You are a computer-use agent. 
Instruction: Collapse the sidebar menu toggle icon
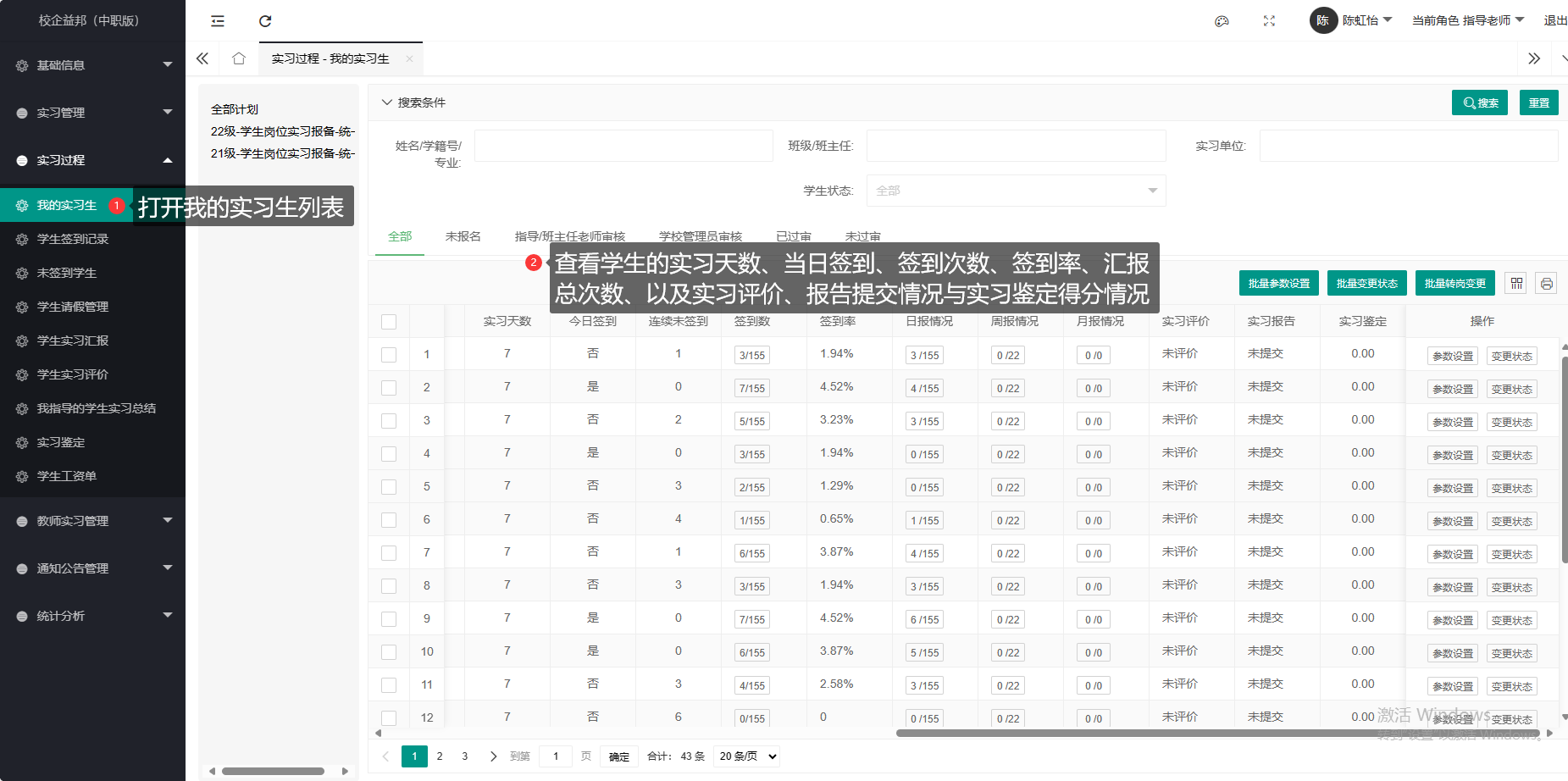point(218,21)
